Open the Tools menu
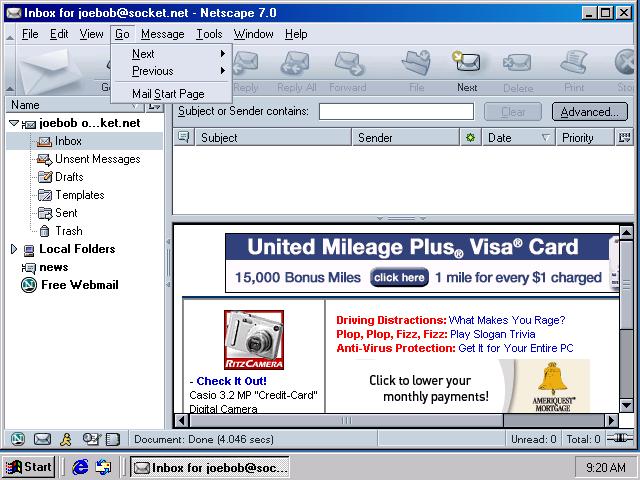 pyautogui.click(x=209, y=34)
